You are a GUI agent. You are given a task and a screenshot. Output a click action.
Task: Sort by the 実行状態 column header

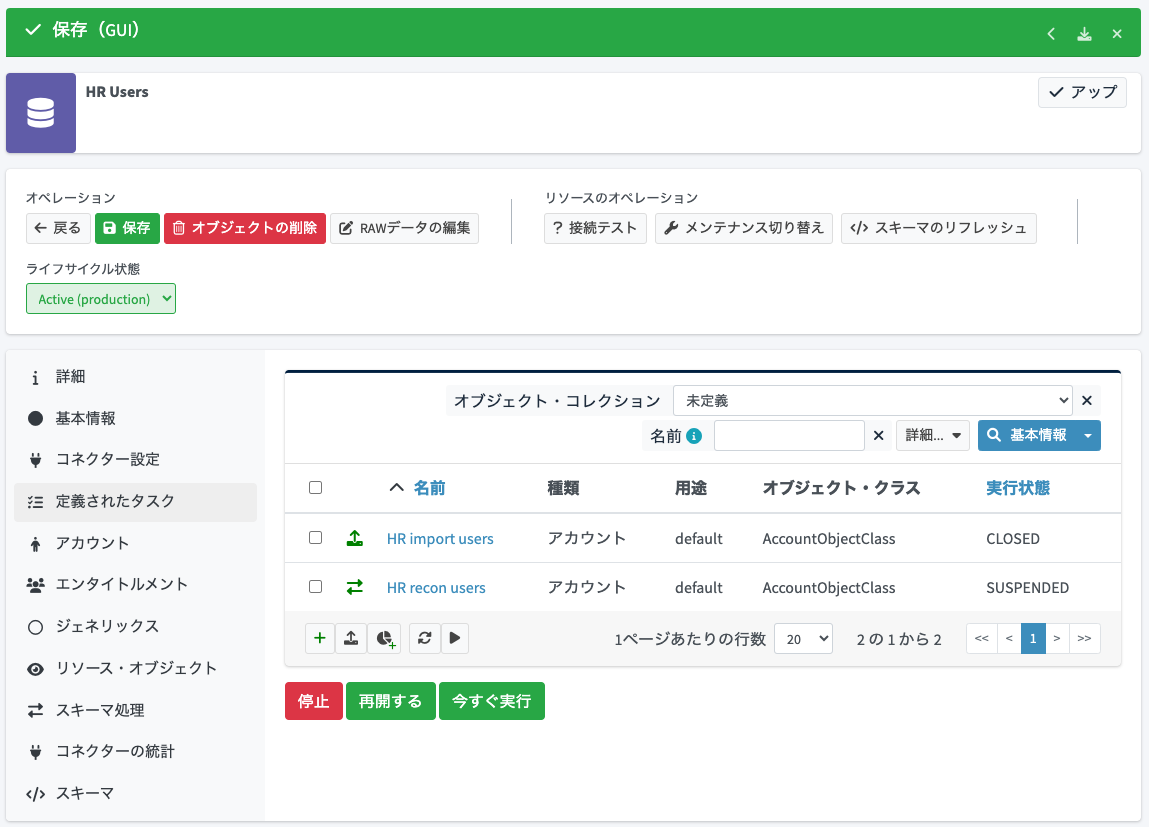tap(1018, 488)
